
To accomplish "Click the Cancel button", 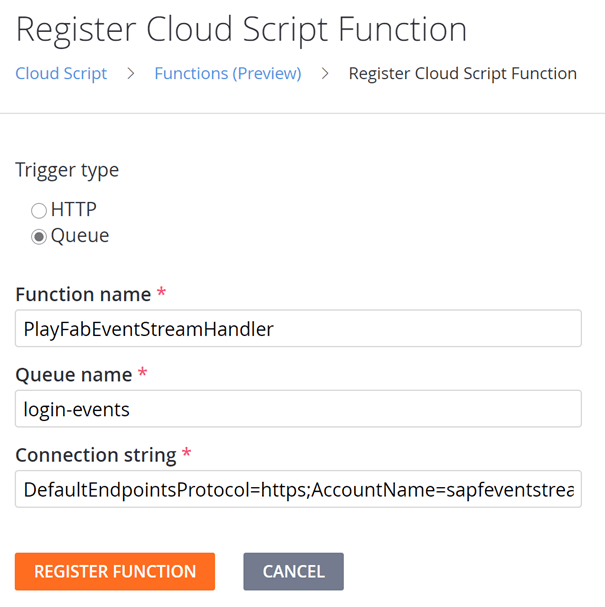I will point(293,571).
